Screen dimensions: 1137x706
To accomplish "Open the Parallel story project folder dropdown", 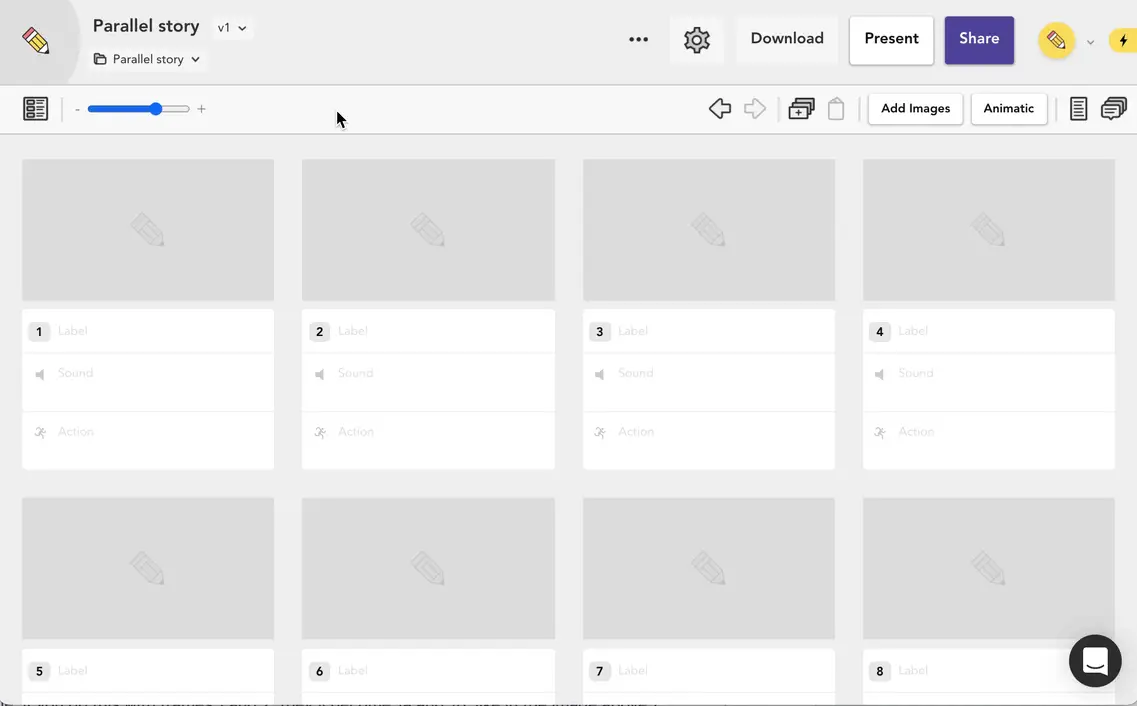I will (148, 59).
